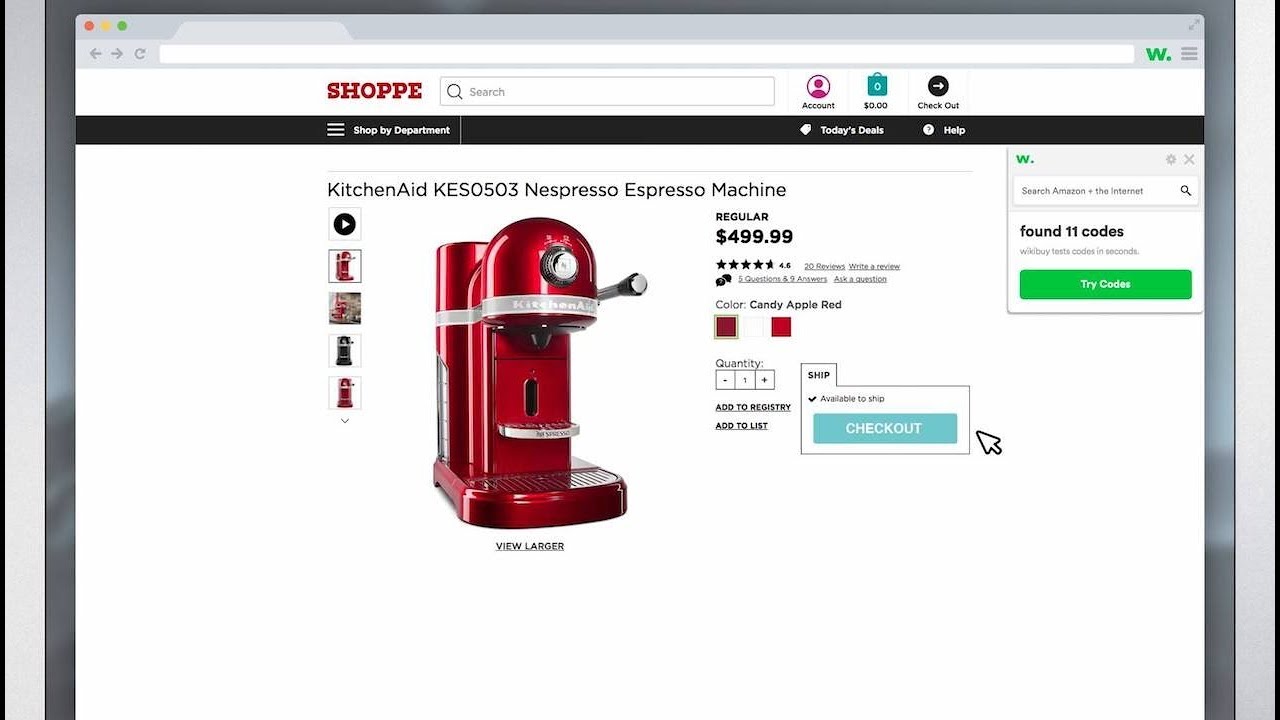The image size is (1280, 720).
Task: Click the search magnifier in Wikibuy panel
Action: click(x=1186, y=191)
